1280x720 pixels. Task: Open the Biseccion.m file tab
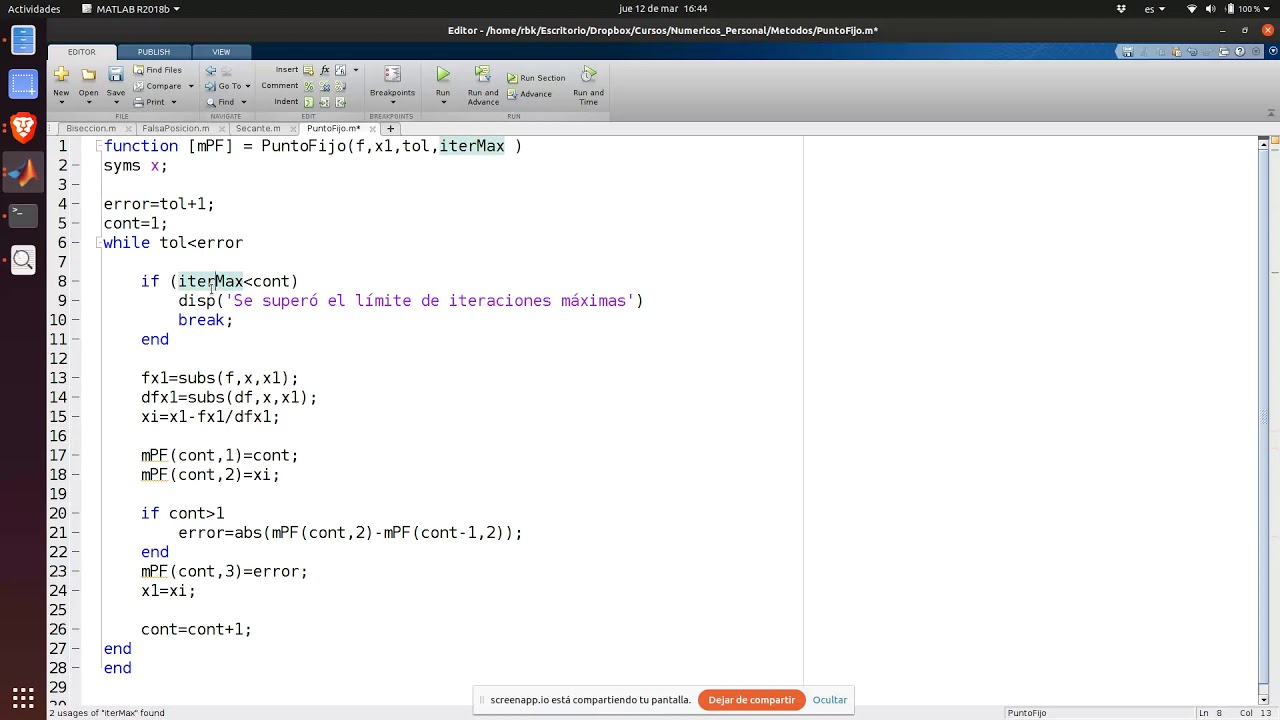click(x=91, y=128)
